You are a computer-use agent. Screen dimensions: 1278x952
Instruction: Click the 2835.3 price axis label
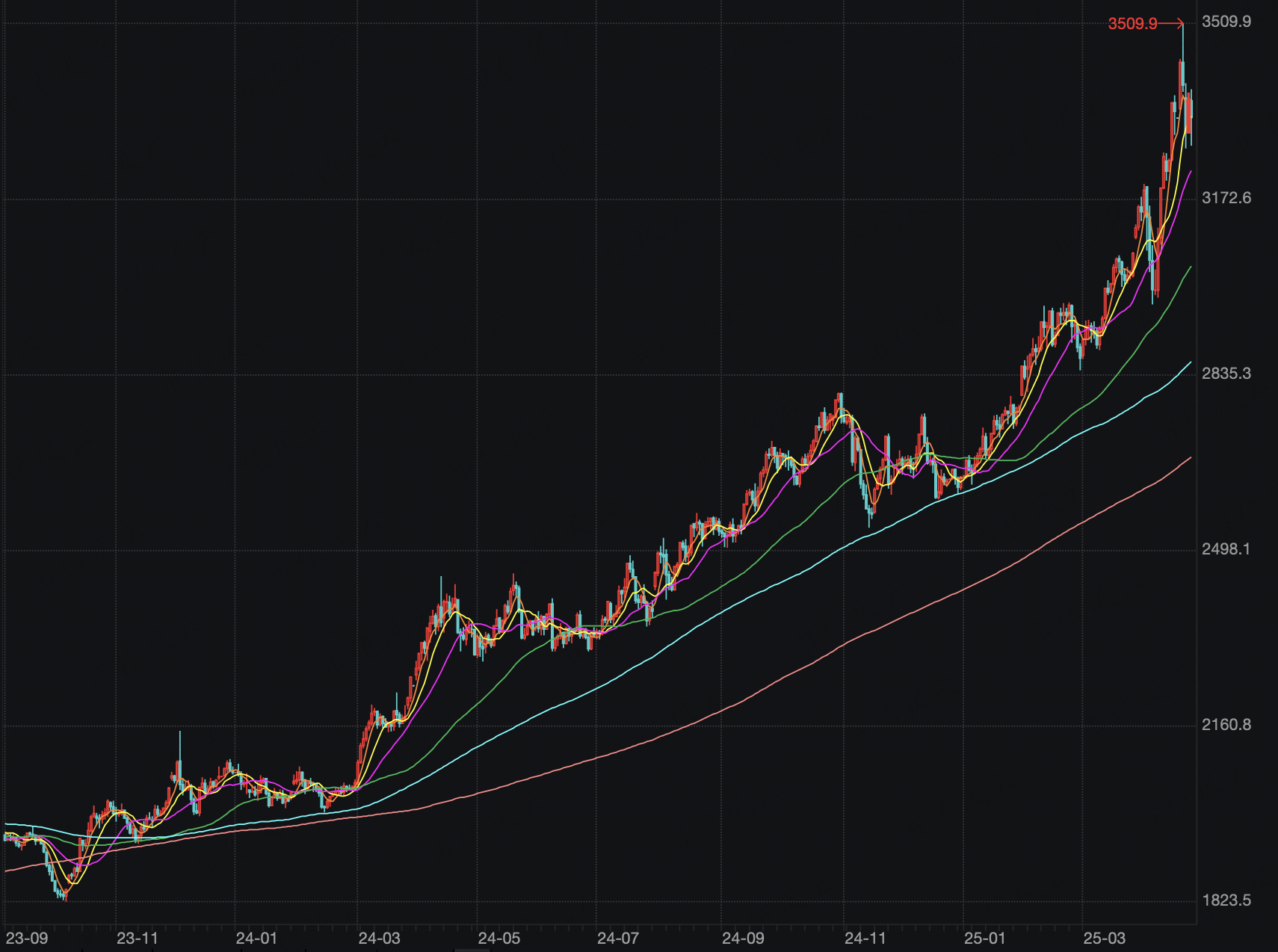pos(1226,374)
